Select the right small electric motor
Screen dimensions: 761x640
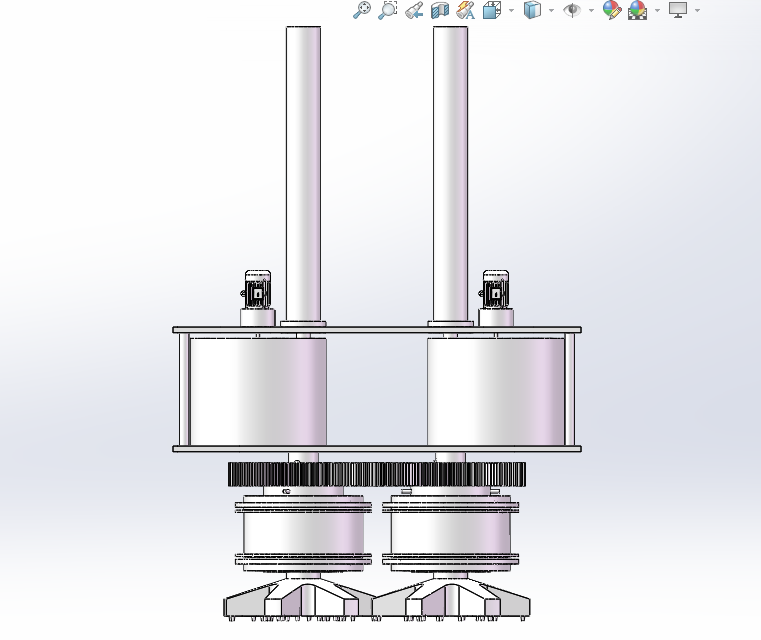pos(495,290)
